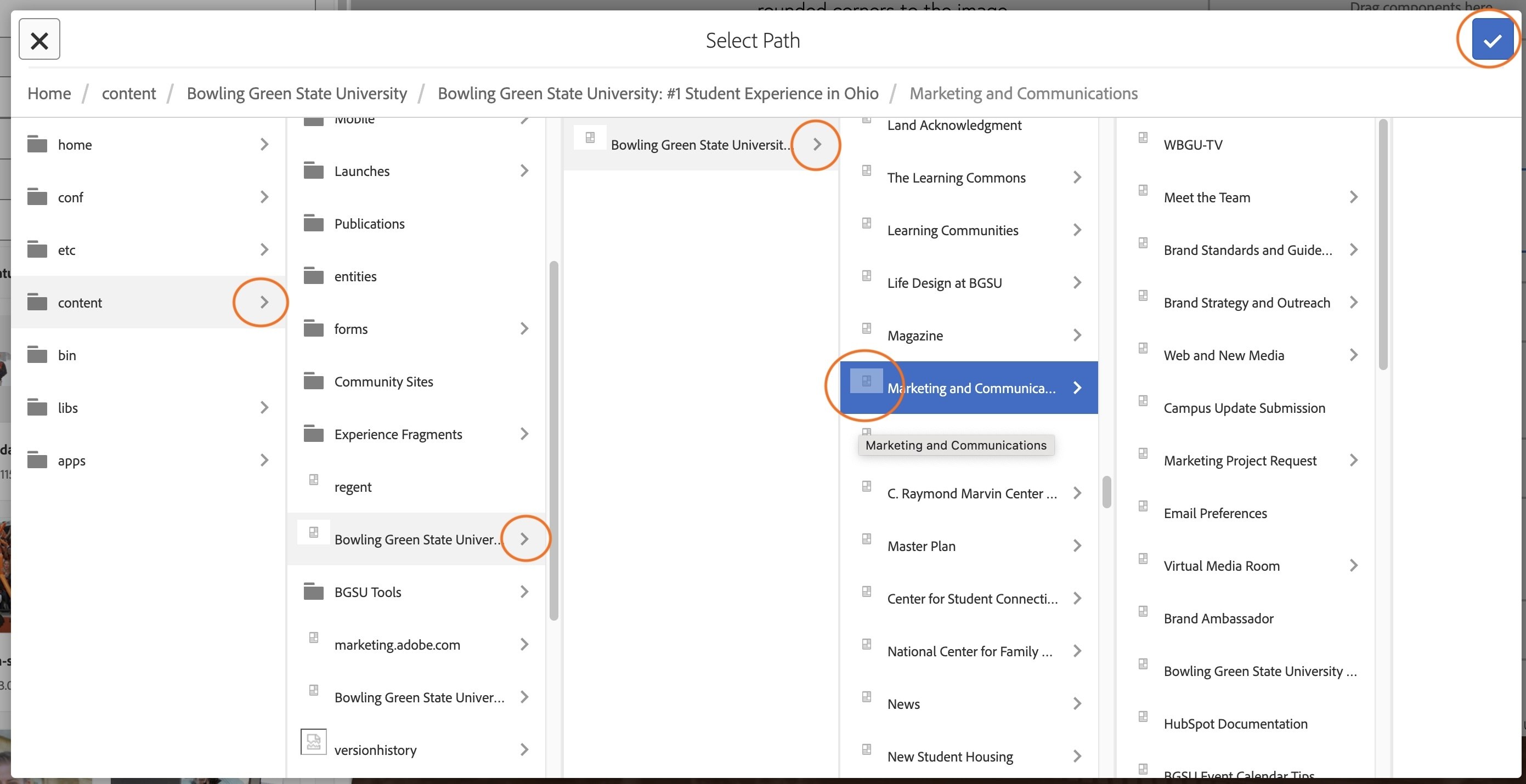Click the Campus Update Submission page icon
Screen dimensions: 1526x784
click(1143, 401)
